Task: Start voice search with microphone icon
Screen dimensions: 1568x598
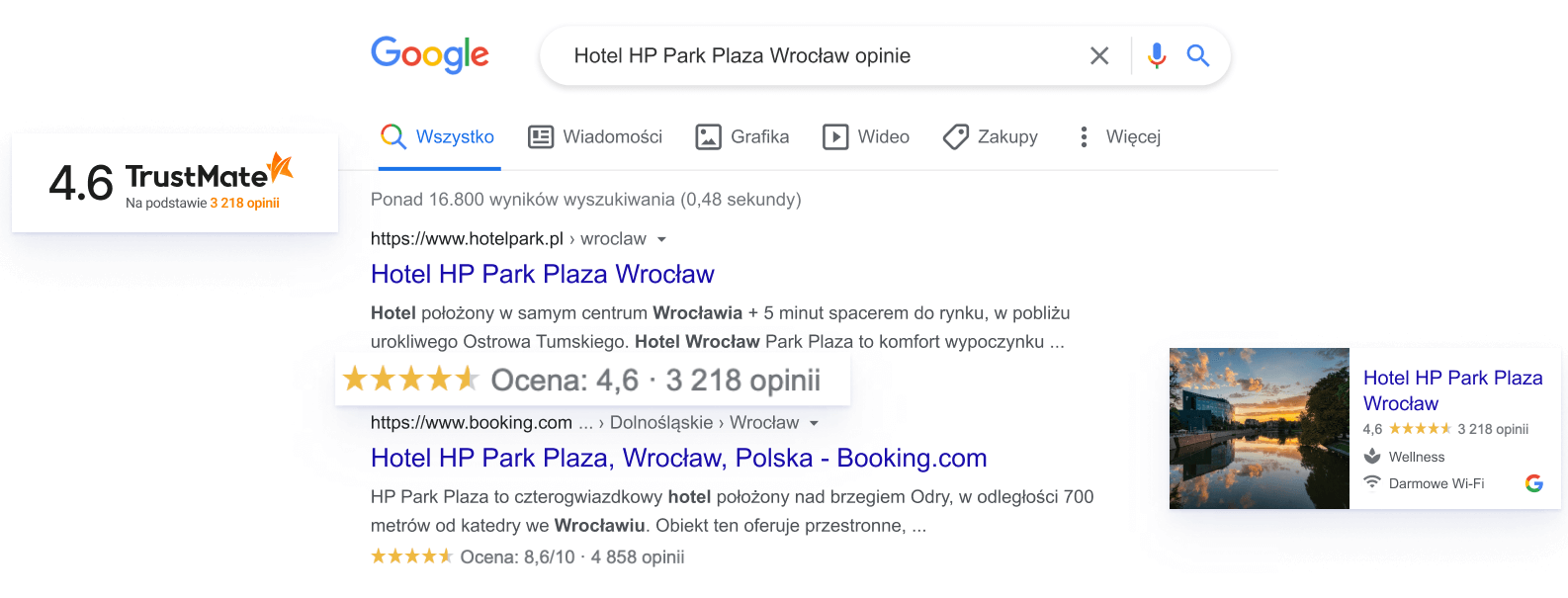Action: point(1156,55)
